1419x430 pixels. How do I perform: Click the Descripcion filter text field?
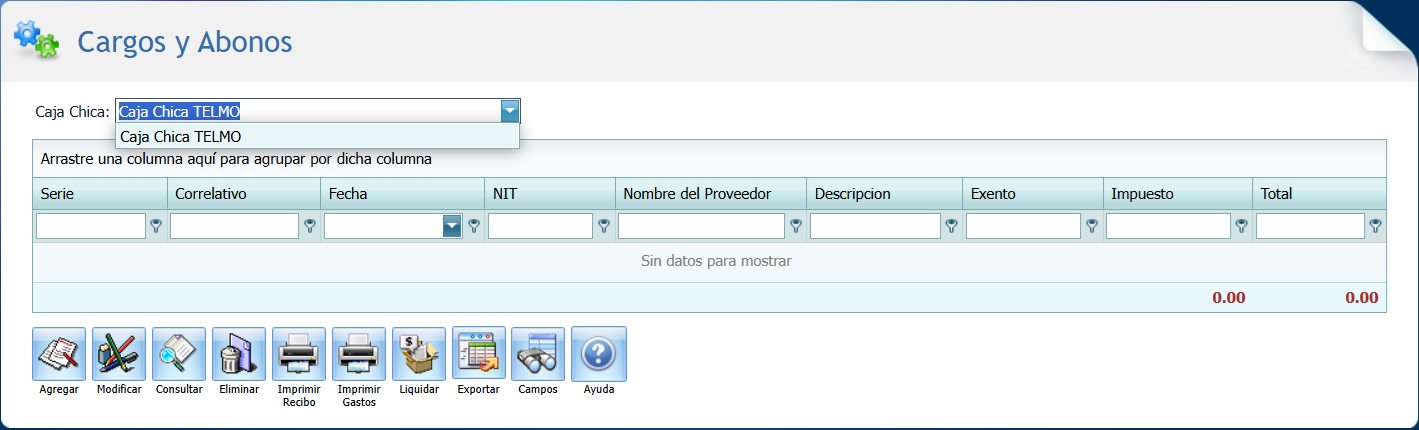tap(875, 227)
